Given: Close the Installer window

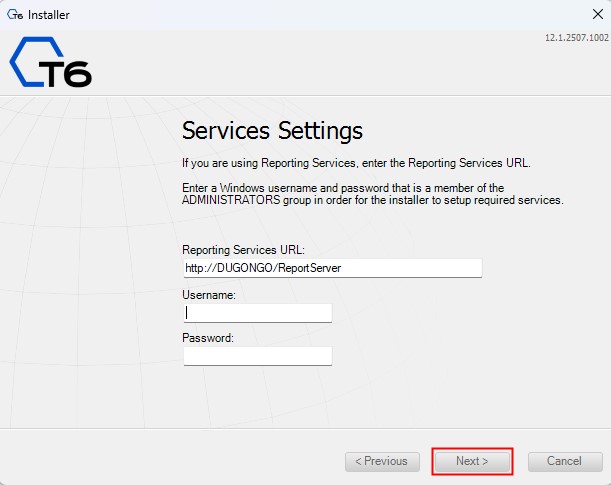Looking at the screenshot, I should [x=597, y=14].
